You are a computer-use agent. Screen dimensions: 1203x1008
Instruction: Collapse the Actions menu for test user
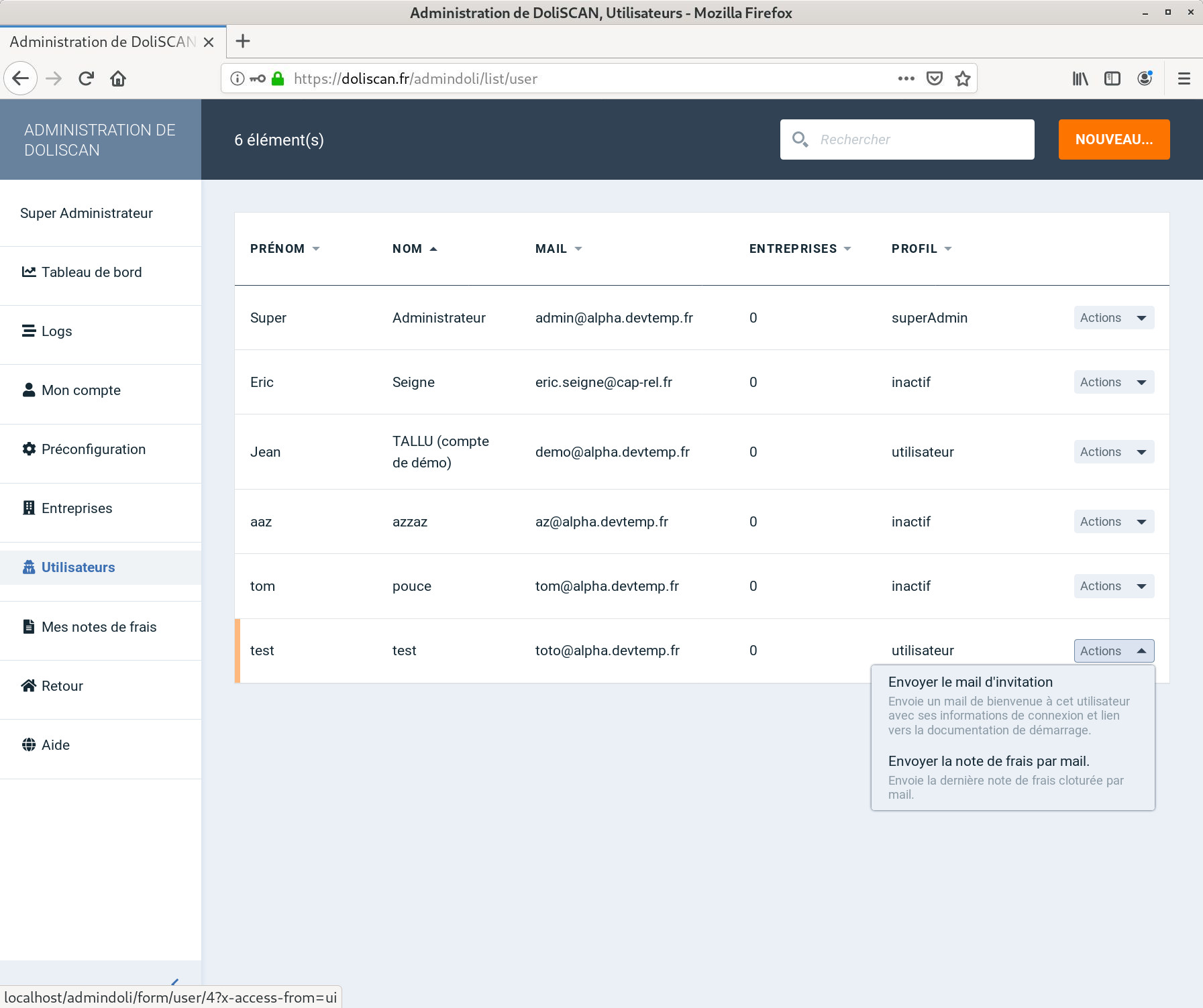1113,651
